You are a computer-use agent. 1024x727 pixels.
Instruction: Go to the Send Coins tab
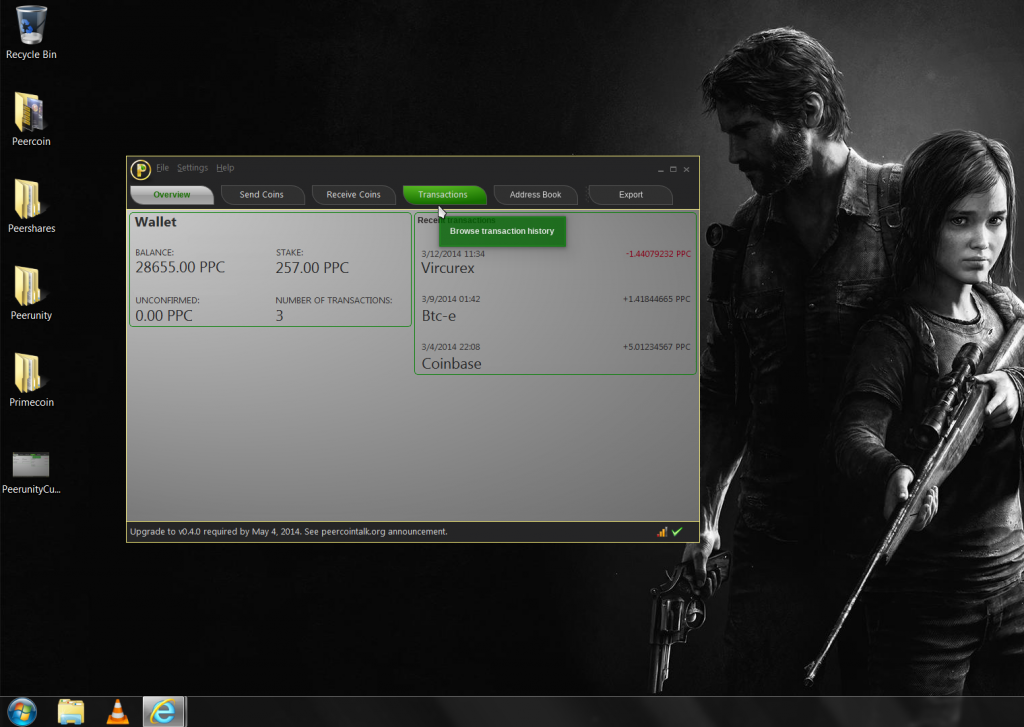262,195
